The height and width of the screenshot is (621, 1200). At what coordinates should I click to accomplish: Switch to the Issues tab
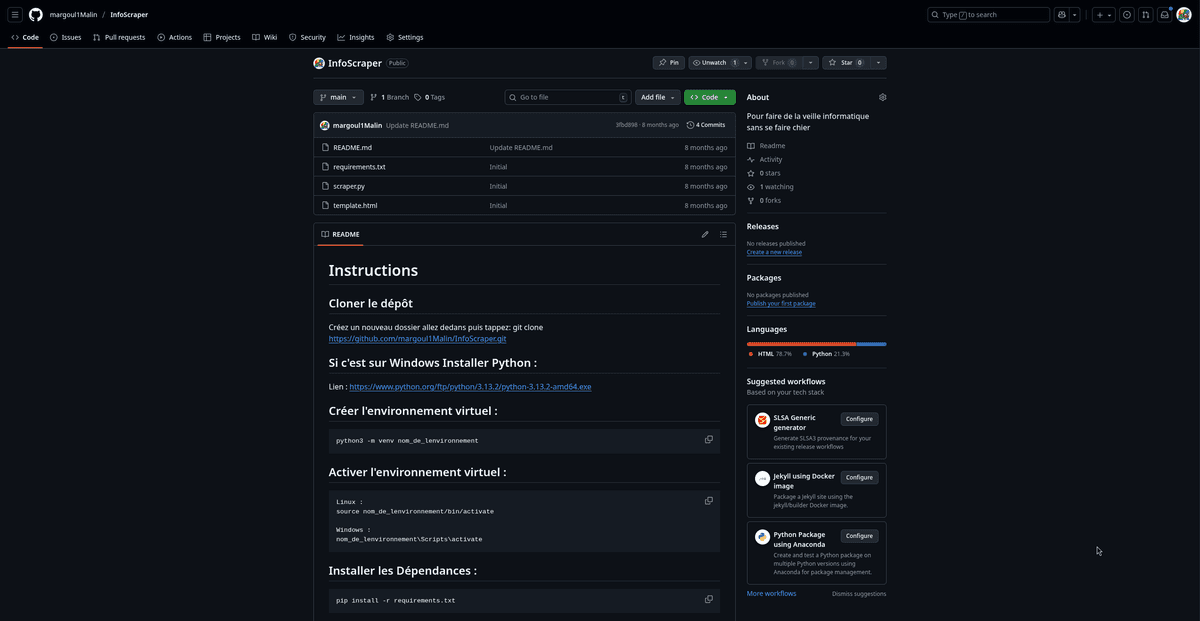66,37
